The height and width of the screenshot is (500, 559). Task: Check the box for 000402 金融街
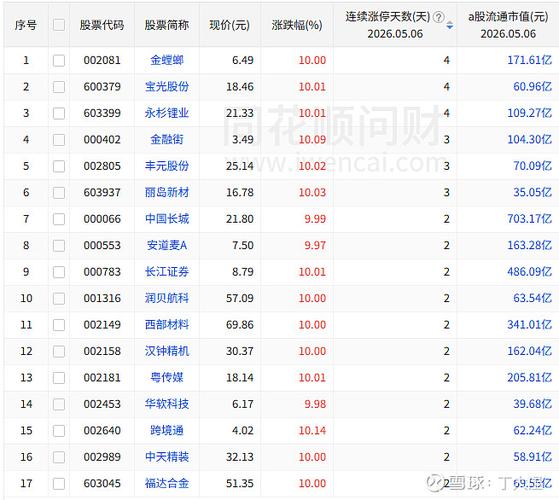click(59, 140)
